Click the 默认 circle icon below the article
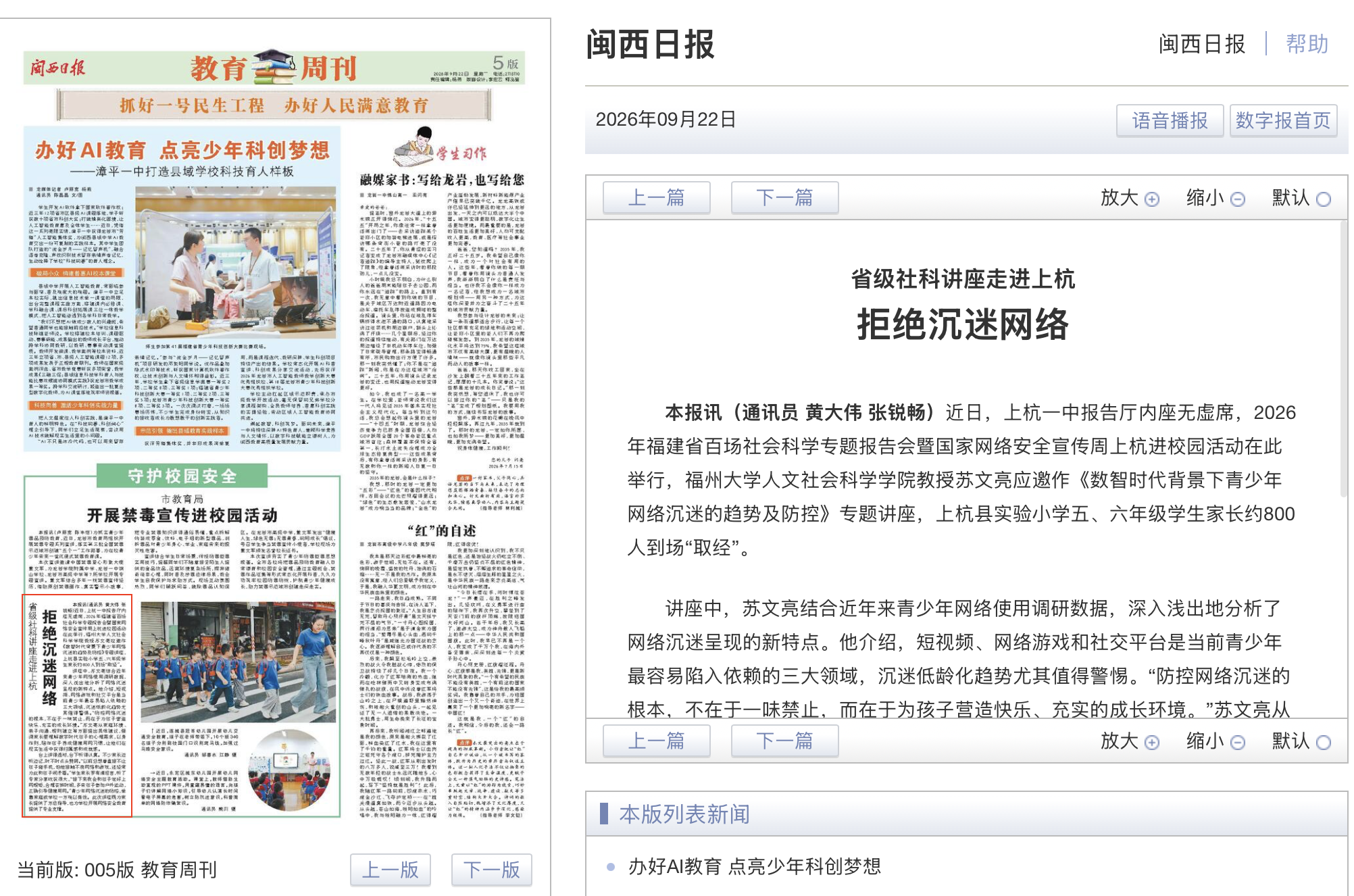This screenshot has height=896, width=1354. (x=1324, y=743)
